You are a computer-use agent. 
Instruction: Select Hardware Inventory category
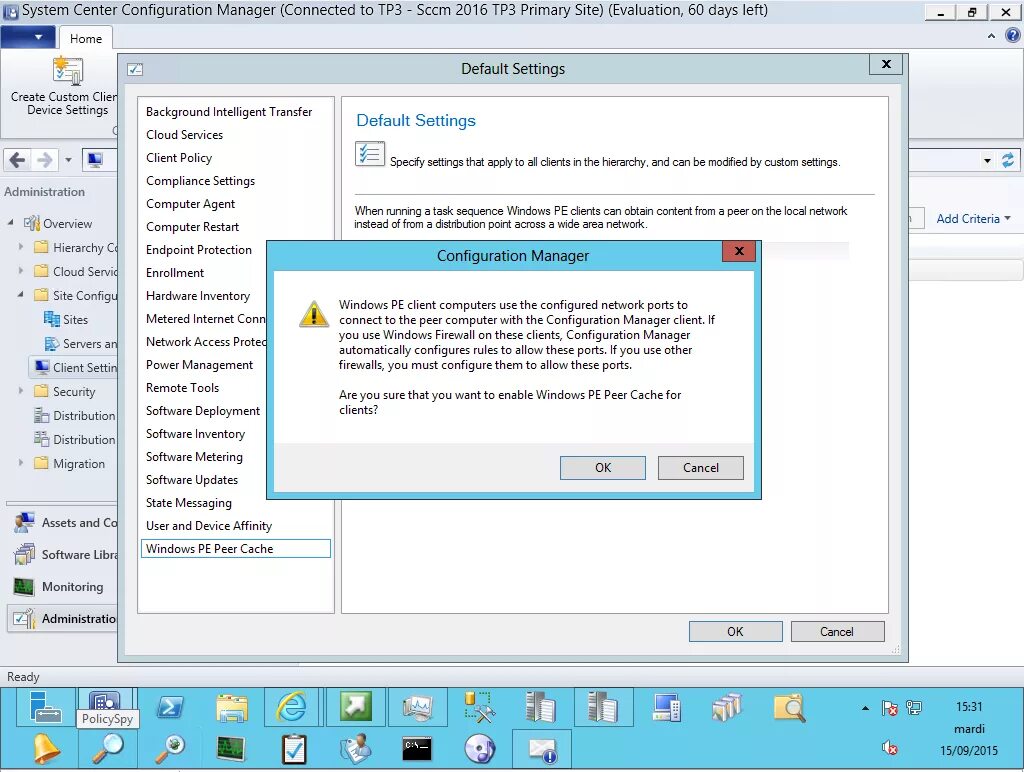pos(198,296)
